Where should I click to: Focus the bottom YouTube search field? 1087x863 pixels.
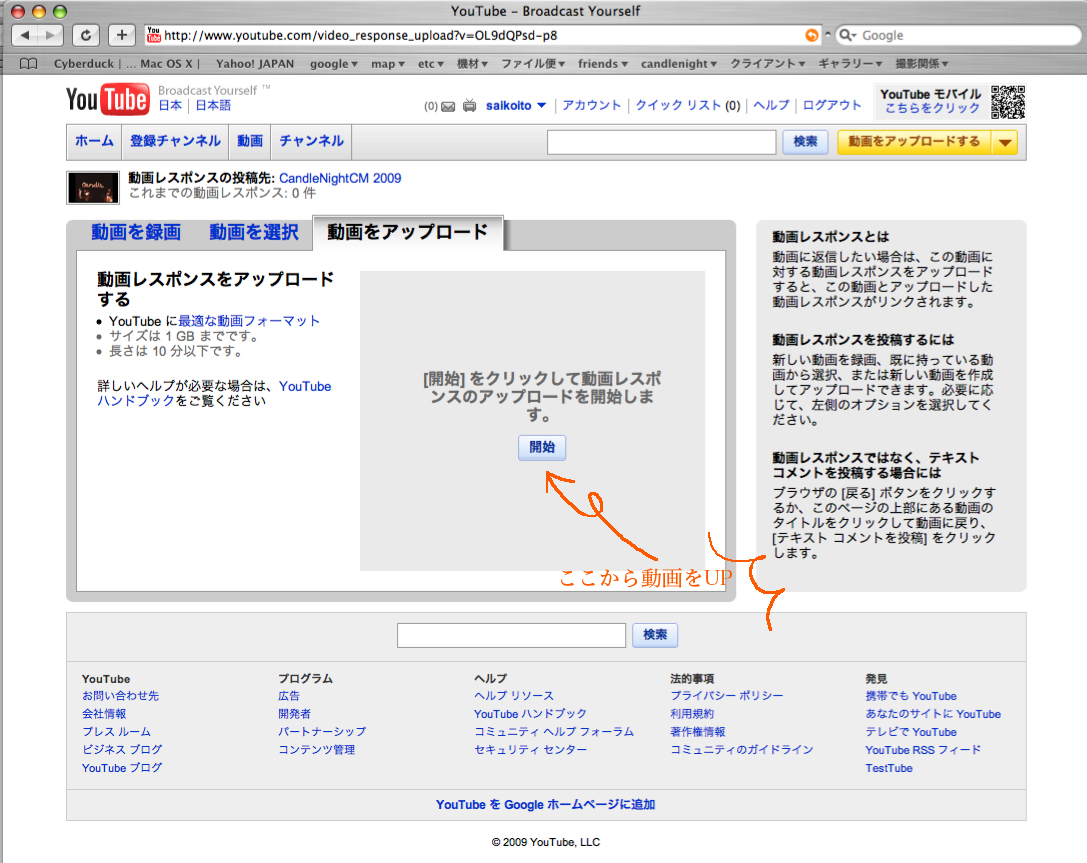coord(512,635)
